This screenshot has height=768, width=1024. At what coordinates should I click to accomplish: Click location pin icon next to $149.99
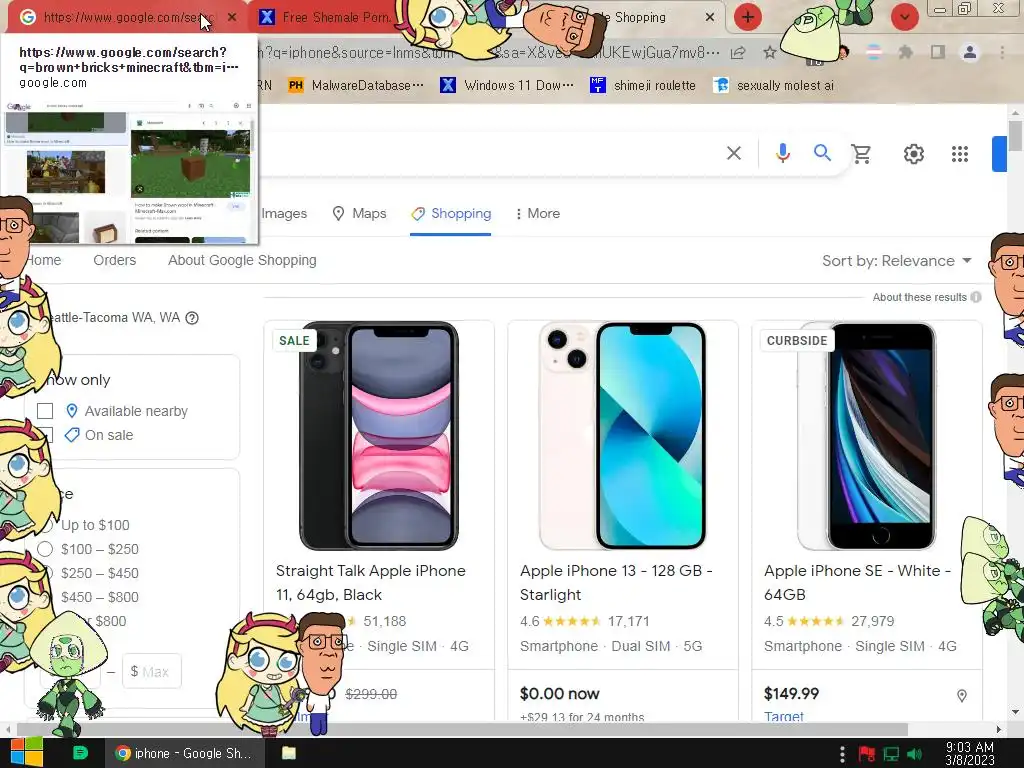962,696
